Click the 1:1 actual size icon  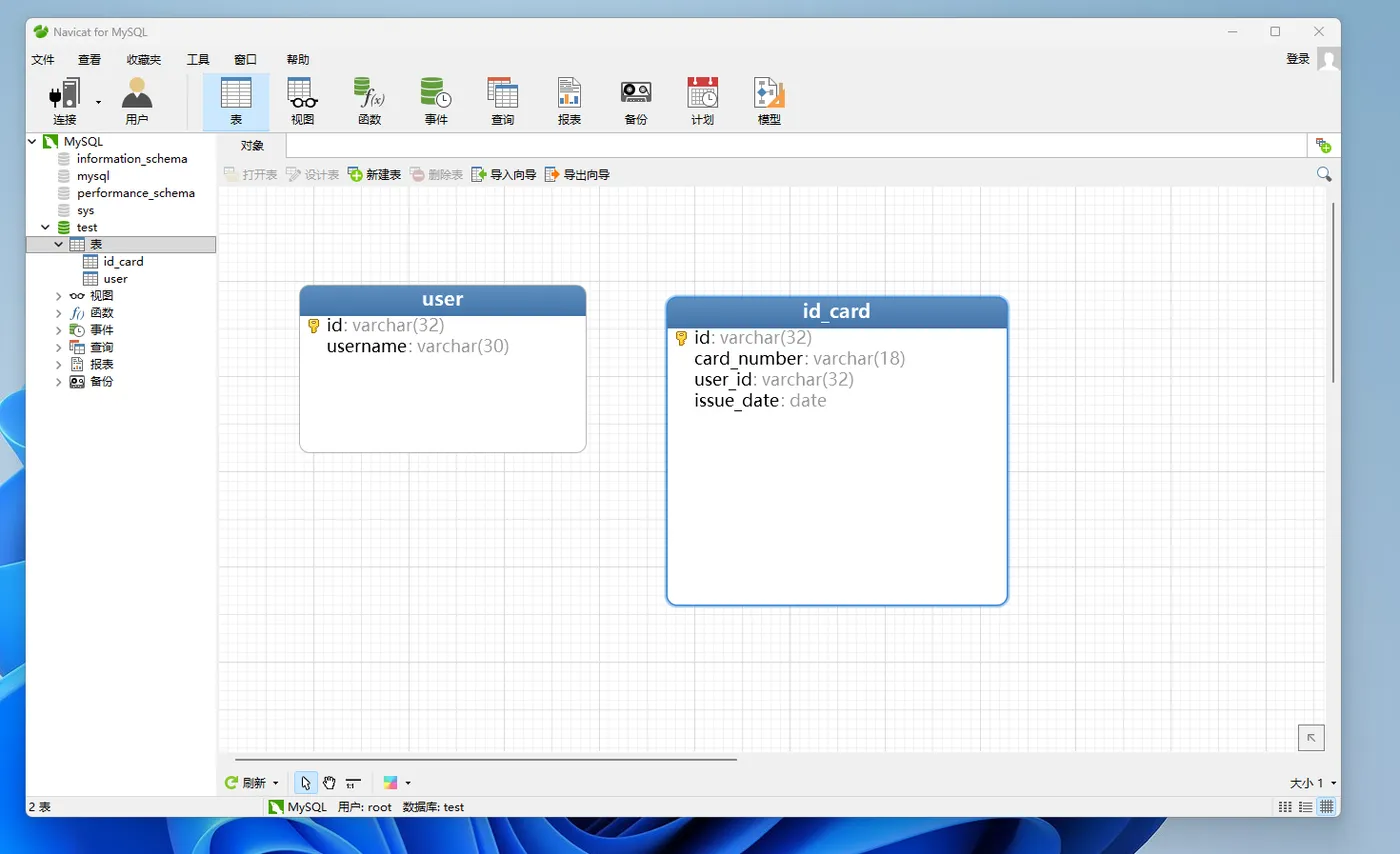[353, 783]
